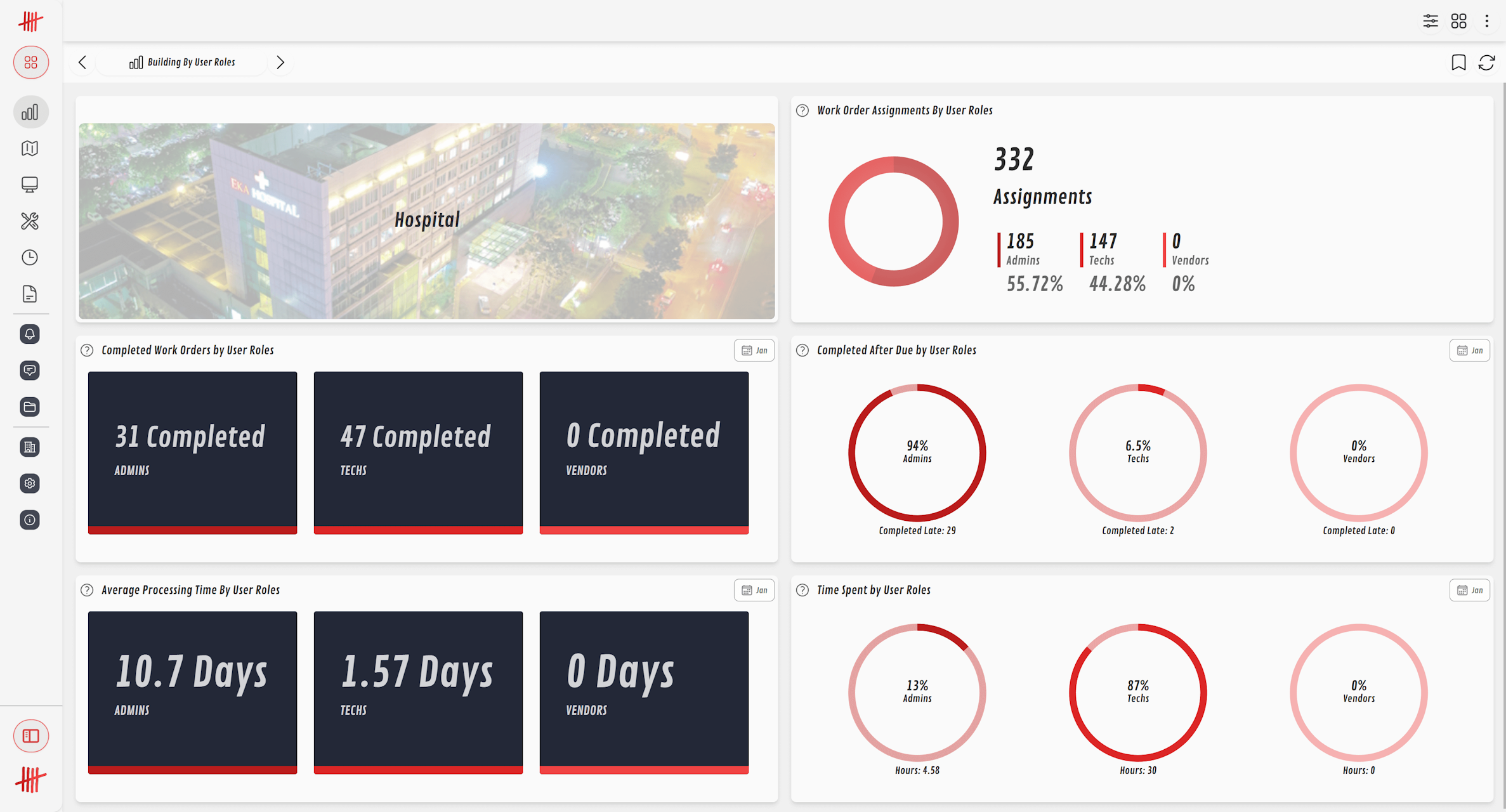1506x812 pixels.
Task: Bookmark the current dashboard
Action: pos(1458,62)
